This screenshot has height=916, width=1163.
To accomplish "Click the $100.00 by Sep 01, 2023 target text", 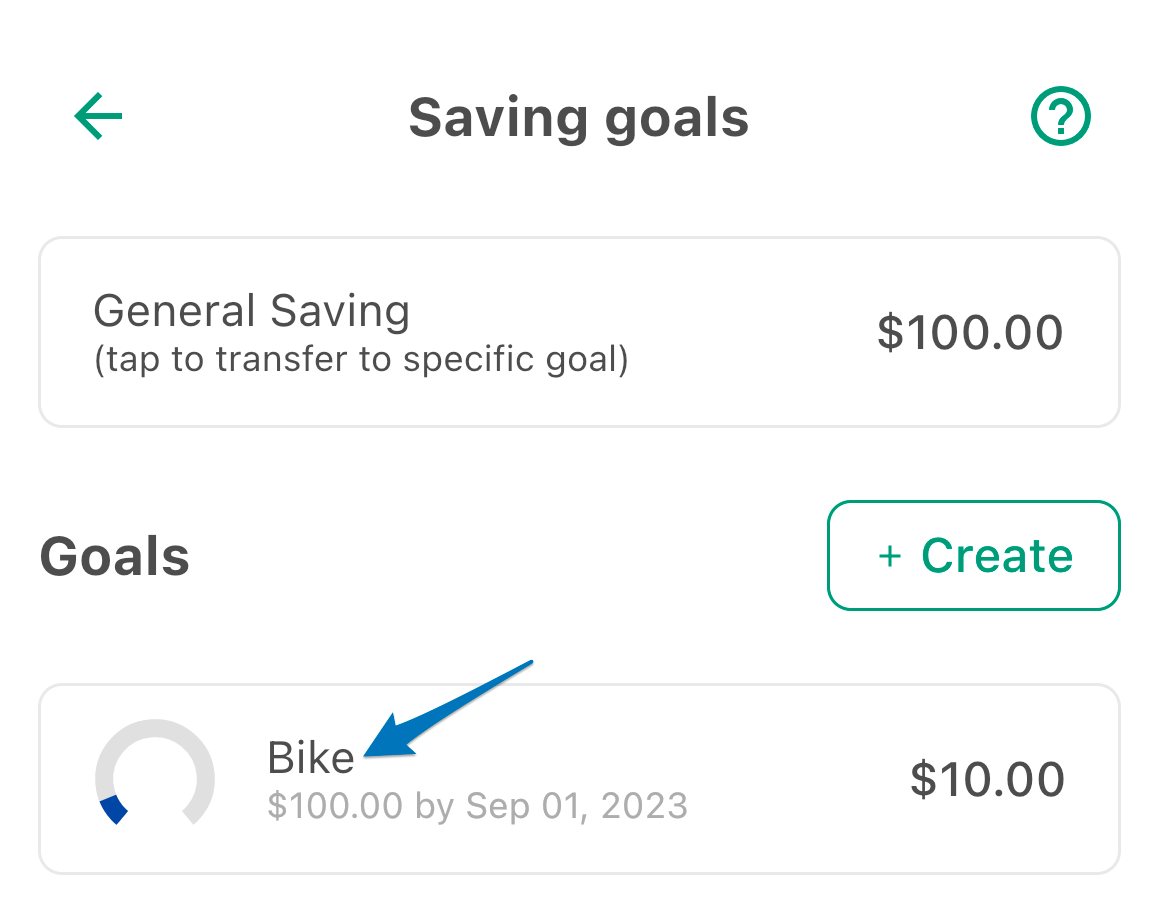I will coord(478,805).
